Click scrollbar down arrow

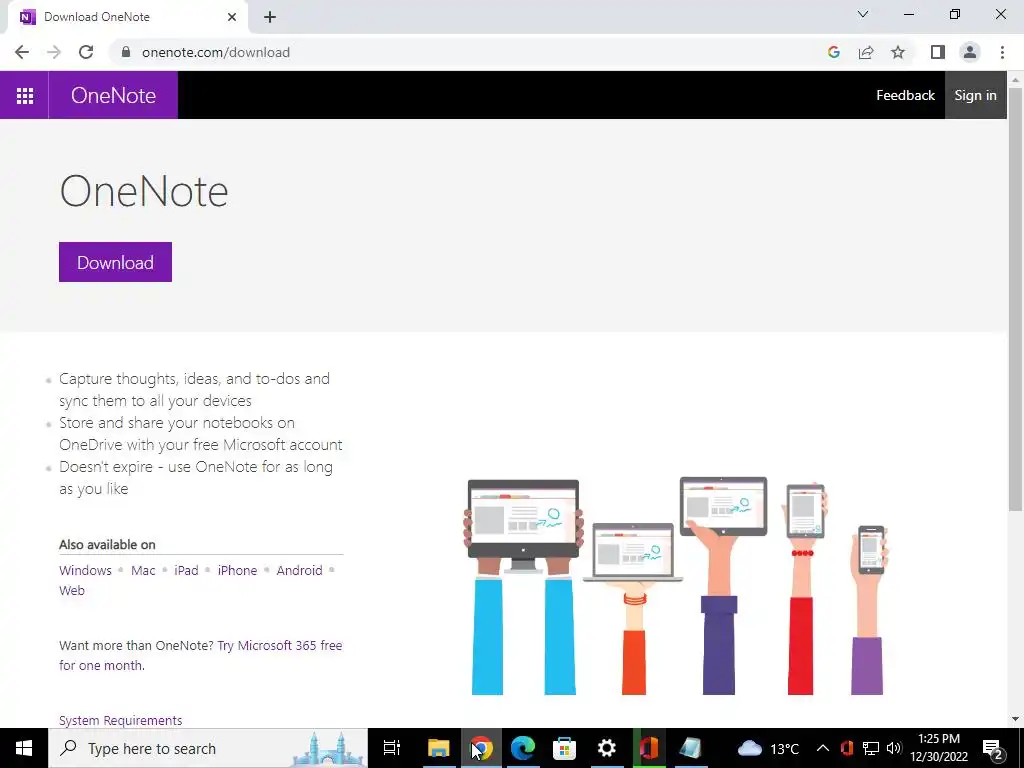[1015, 719]
